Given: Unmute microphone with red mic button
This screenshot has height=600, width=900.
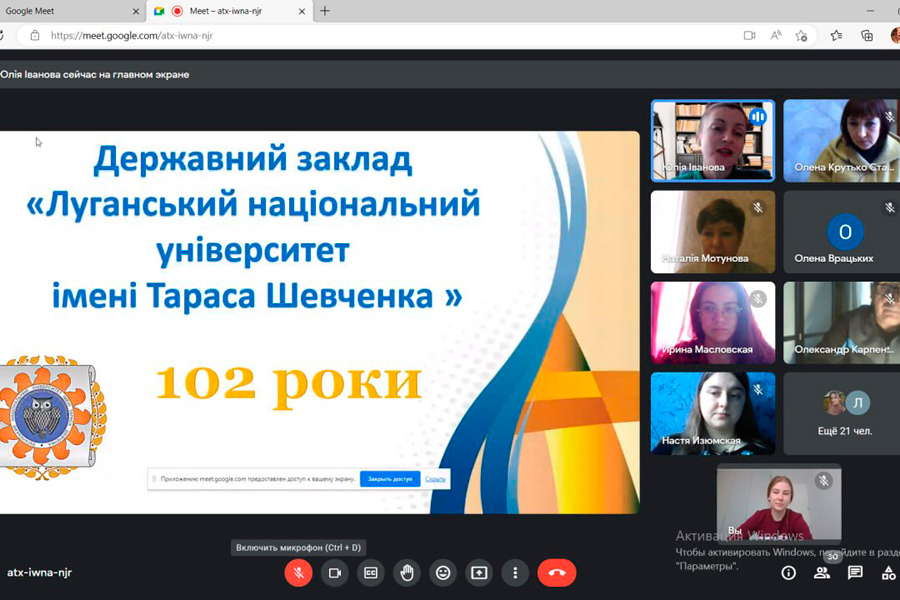Looking at the screenshot, I should 298,572.
